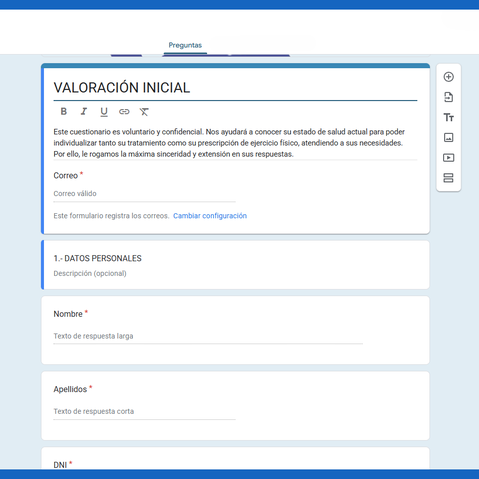The image size is (479, 479).
Task: Add a title and description block
Action: 448,117
